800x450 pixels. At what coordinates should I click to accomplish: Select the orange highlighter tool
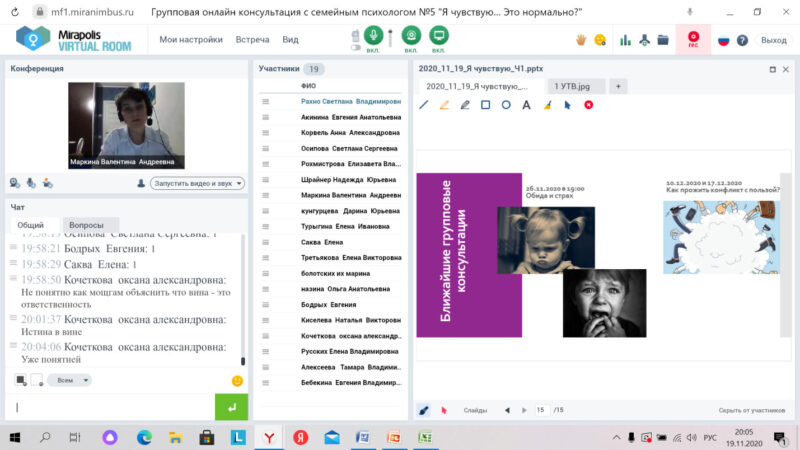point(444,105)
